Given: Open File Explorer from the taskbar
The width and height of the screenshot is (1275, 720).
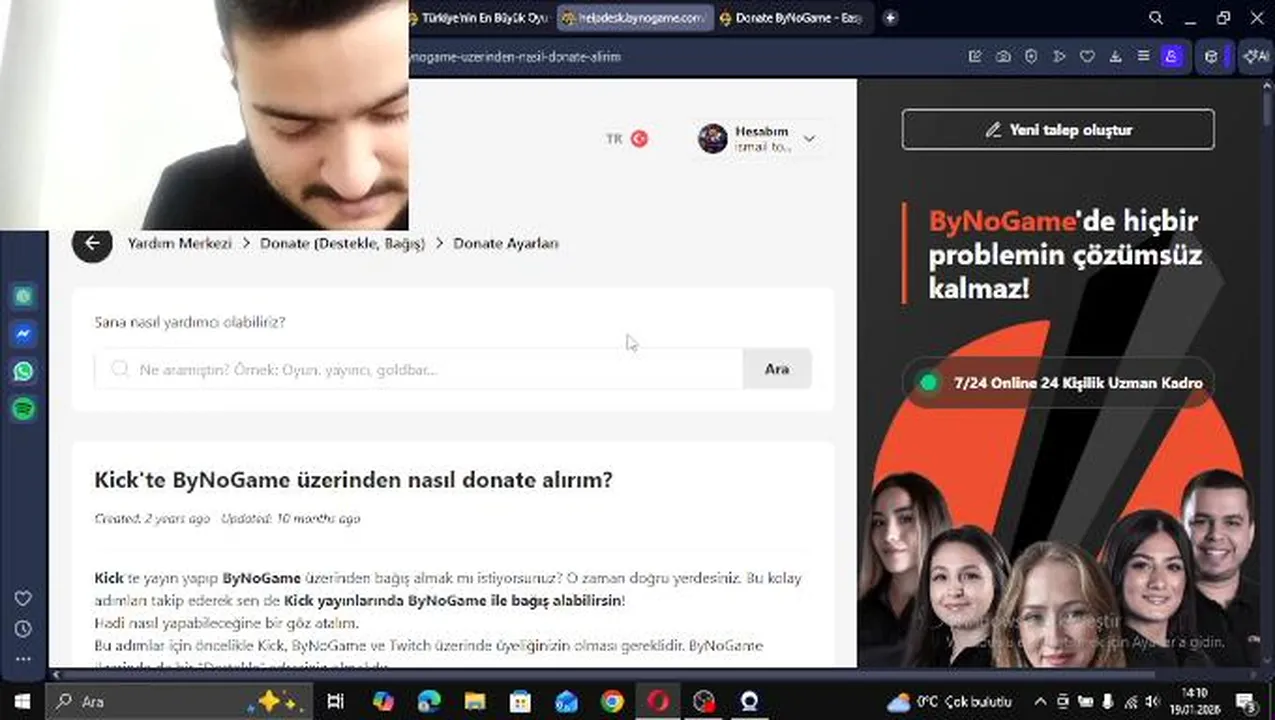Looking at the screenshot, I should click(475, 701).
